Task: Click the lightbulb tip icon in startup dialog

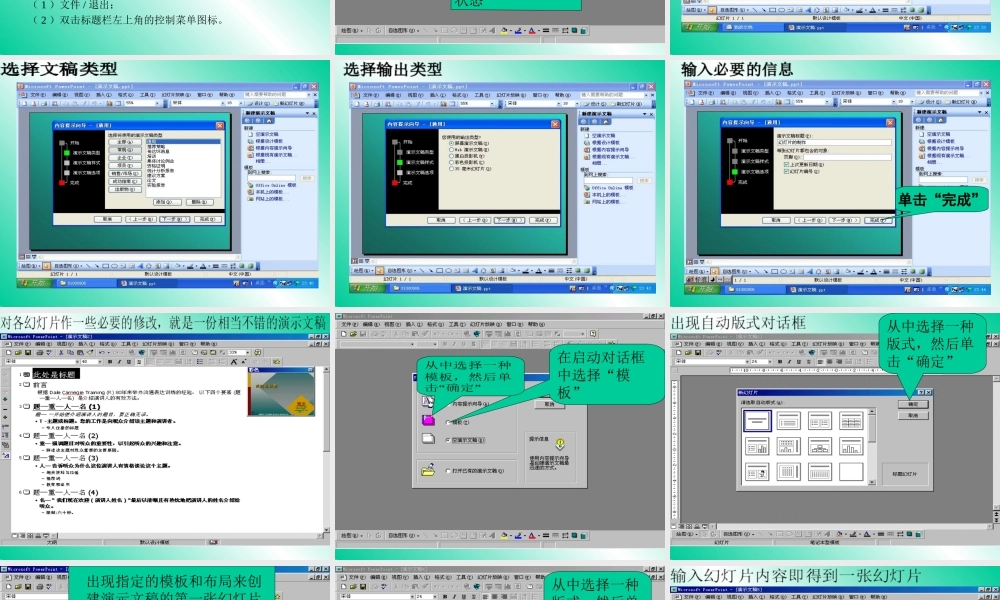Action: click(x=560, y=444)
